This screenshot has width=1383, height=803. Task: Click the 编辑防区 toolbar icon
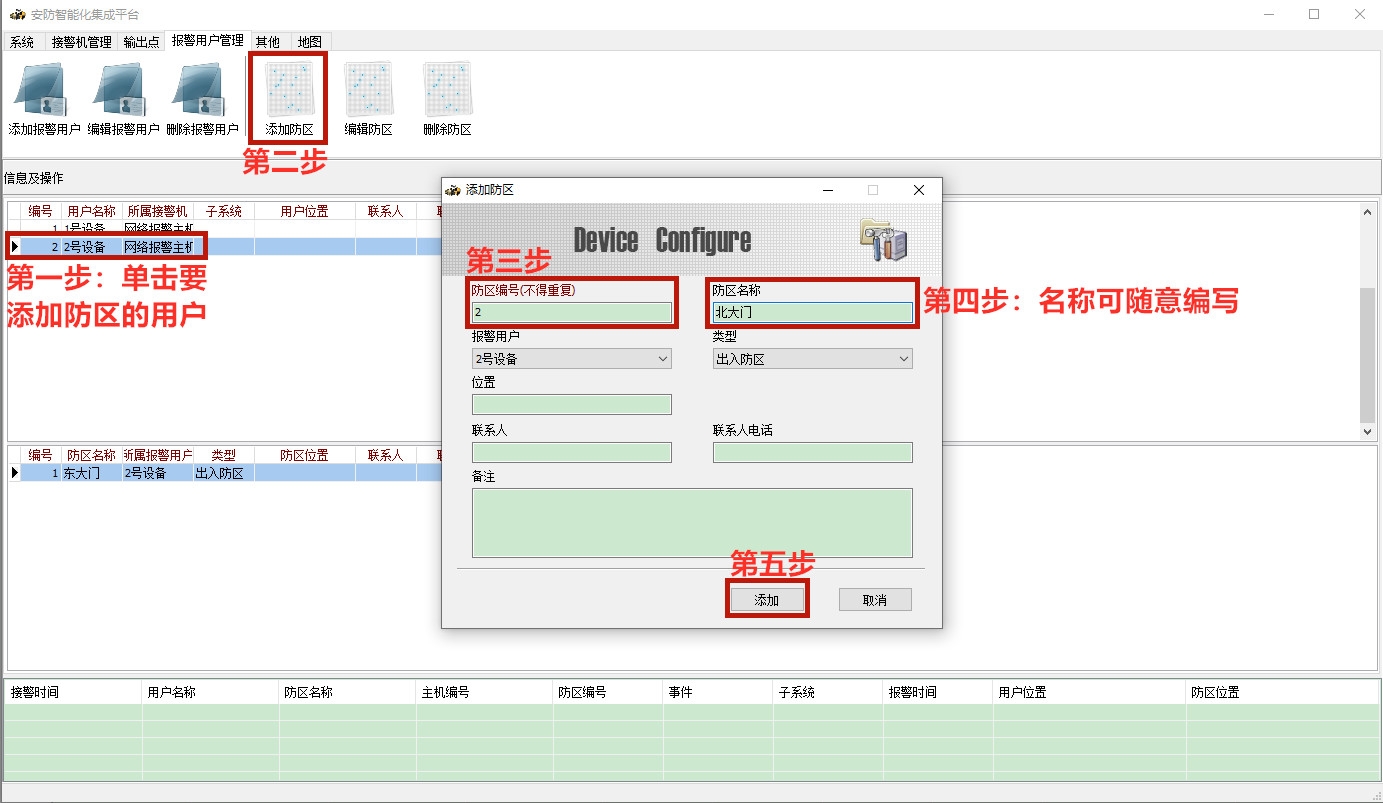(368, 91)
